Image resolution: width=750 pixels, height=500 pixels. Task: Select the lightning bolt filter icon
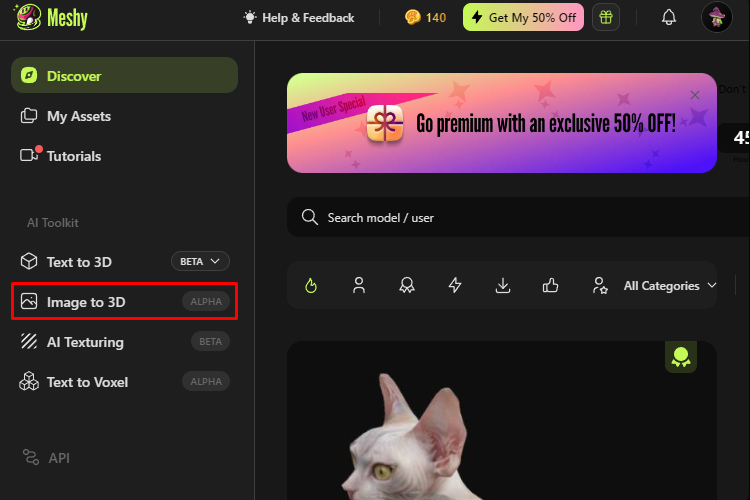pos(455,286)
